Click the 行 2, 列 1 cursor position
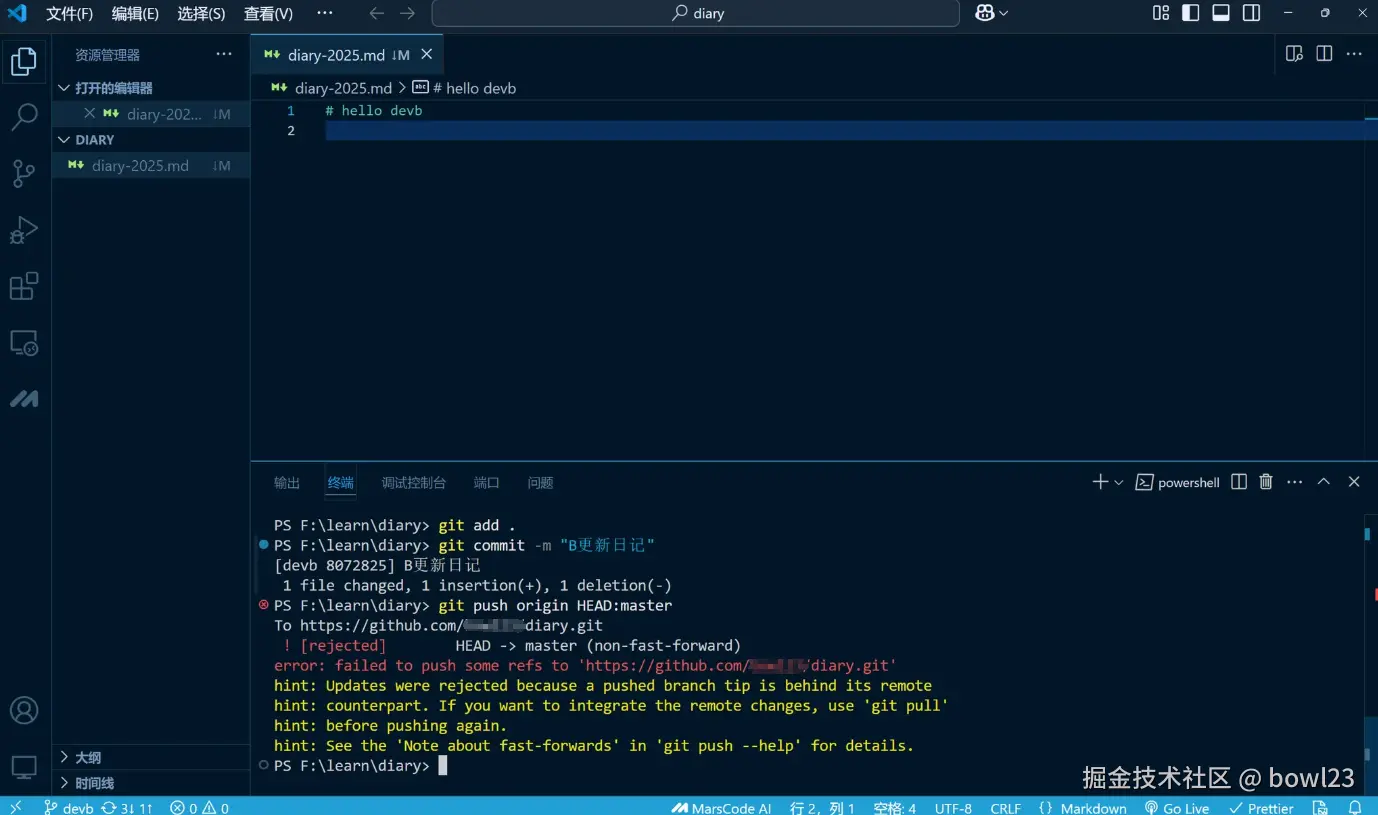Image resolution: width=1378 pixels, height=815 pixels. (x=822, y=807)
